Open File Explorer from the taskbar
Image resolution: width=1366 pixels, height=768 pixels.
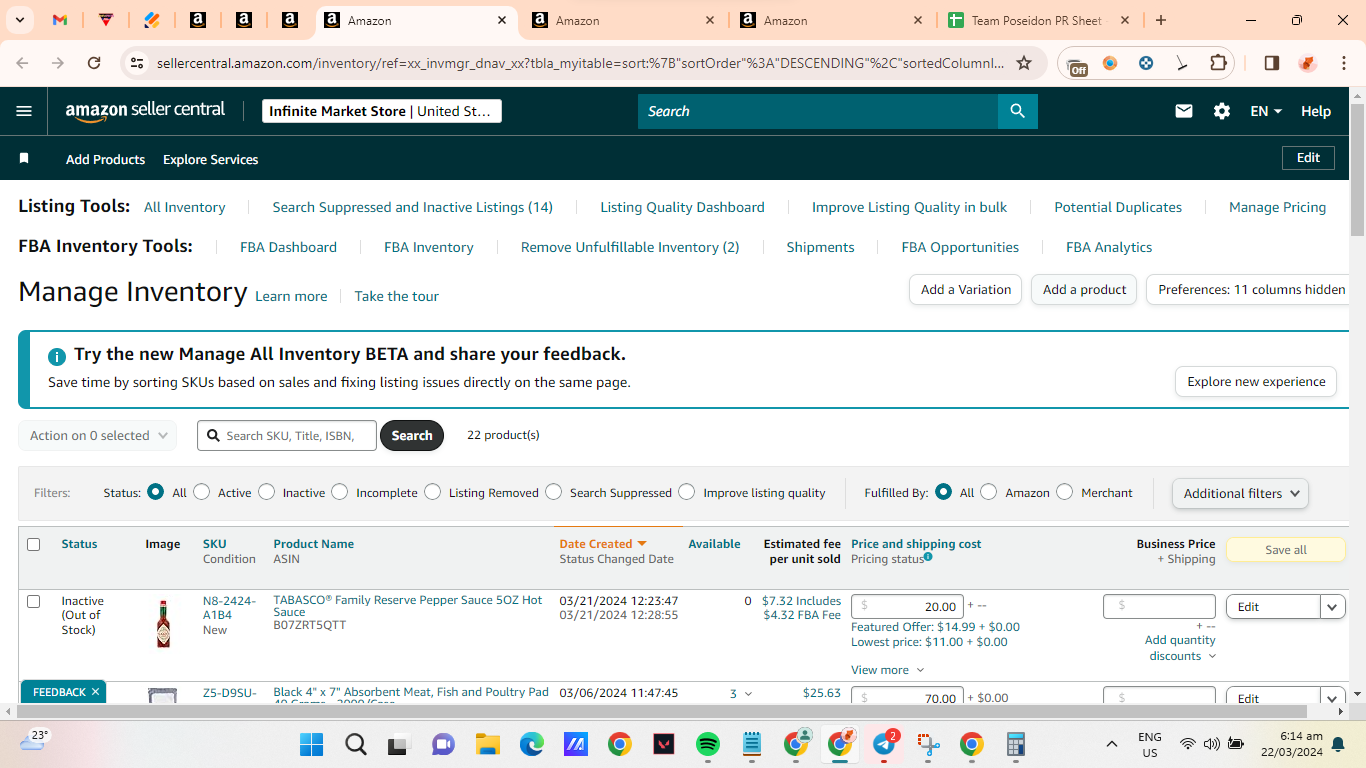pyautogui.click(x=487, y=744)
